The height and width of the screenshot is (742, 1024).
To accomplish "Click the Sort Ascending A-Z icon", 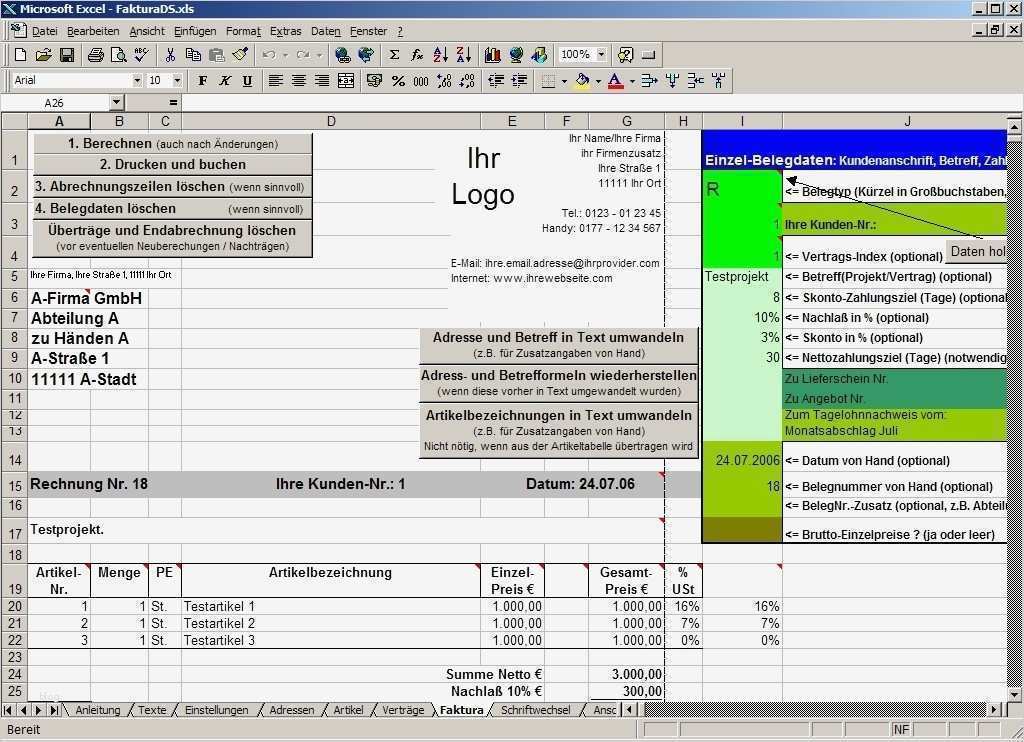I will point(441,55).
